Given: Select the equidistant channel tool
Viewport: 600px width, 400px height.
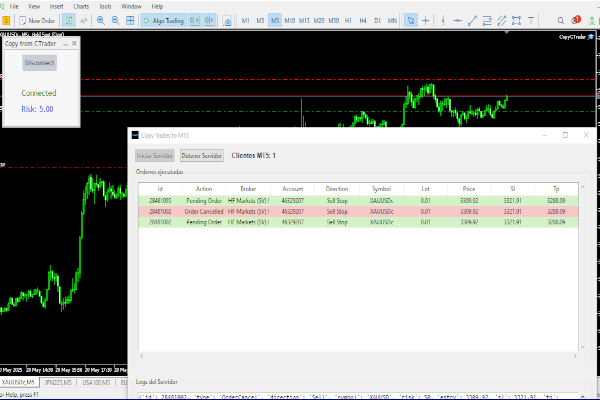Looking at the screenshot, I should (501, 21).
